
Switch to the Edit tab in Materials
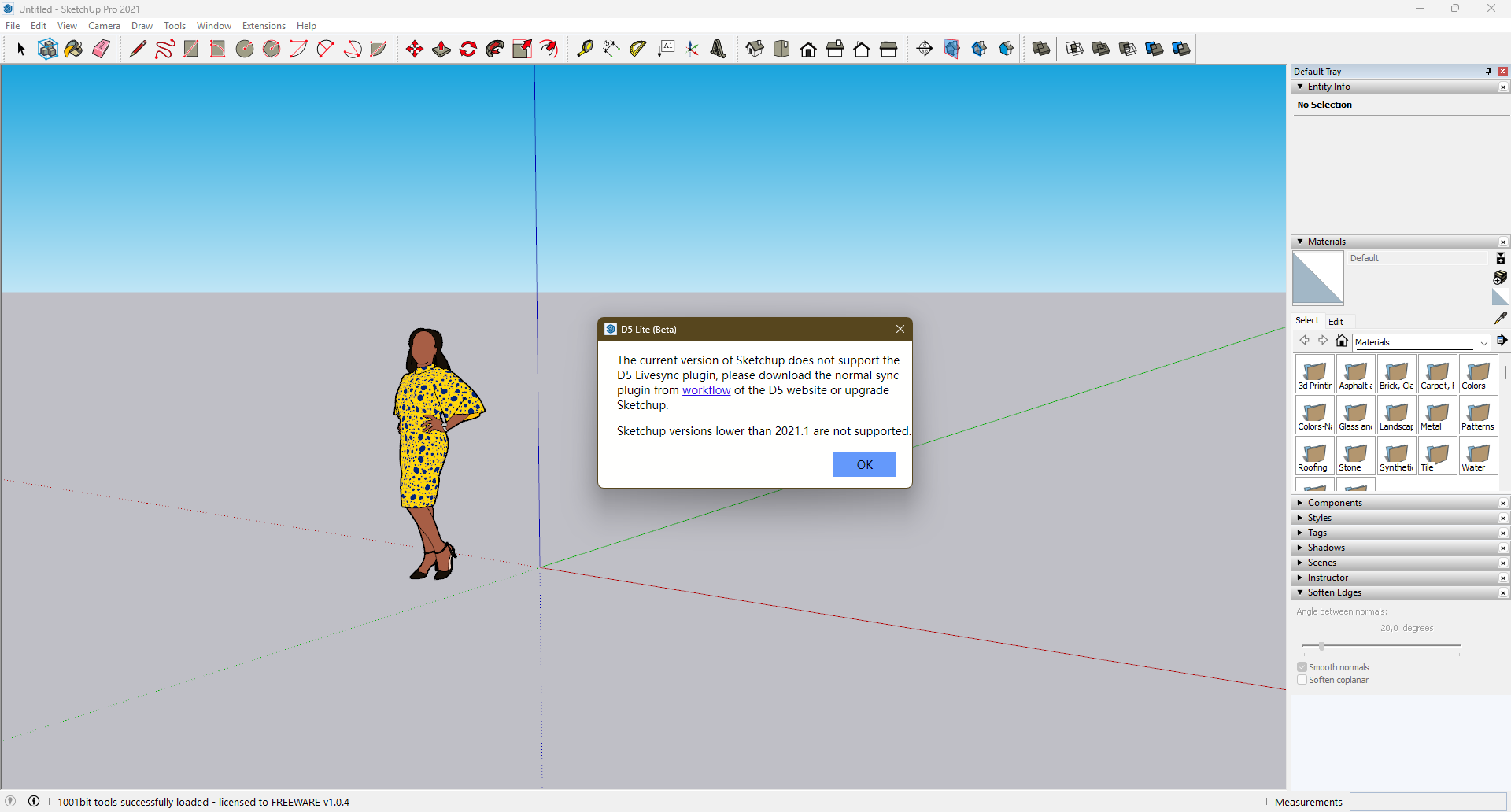click(1336, 321)
